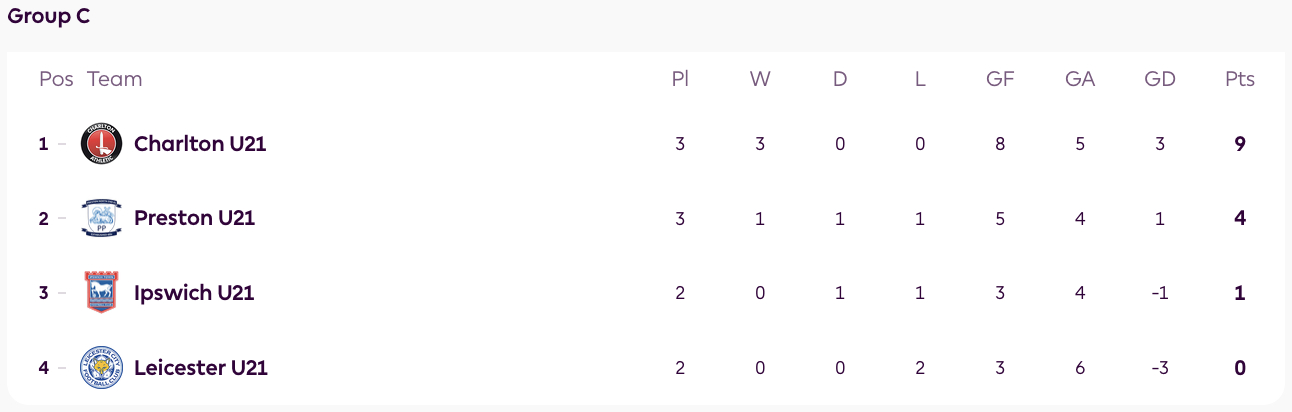Click the W column header
This screenshot has height=412, width=1292.
(x=760, y=79)
